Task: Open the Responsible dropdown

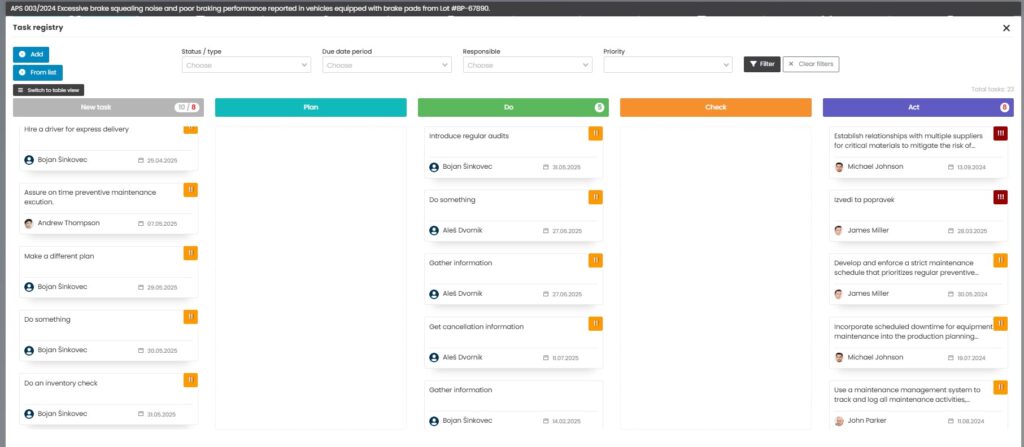Action: point(528,65)
